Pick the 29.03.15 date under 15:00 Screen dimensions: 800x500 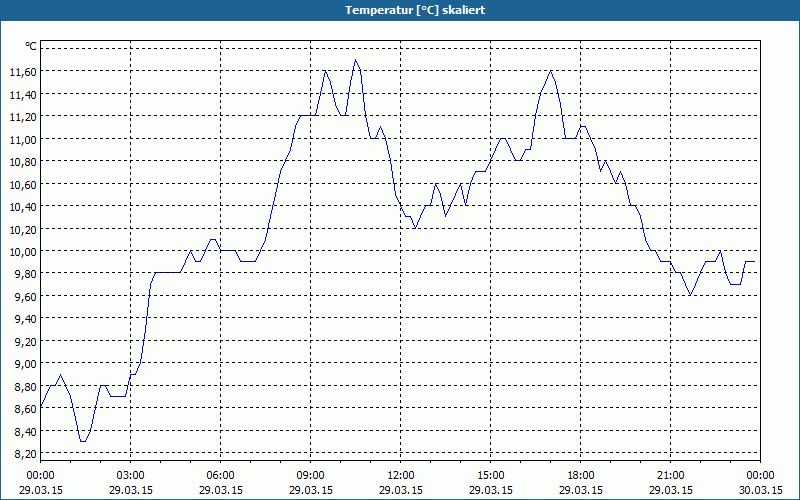(491, 490)
